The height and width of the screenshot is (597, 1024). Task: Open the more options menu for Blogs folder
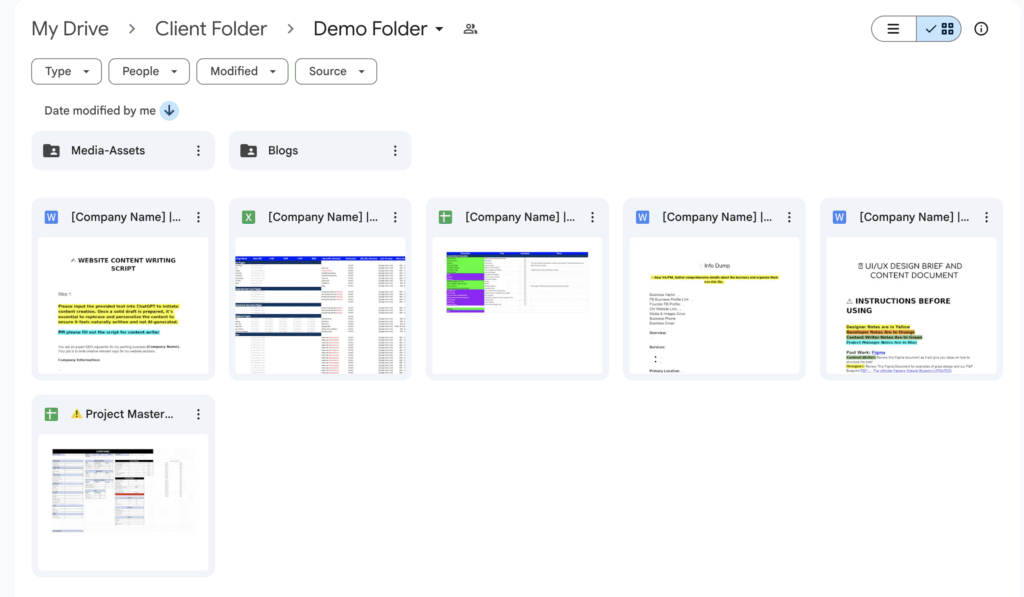tap(395, 151)
